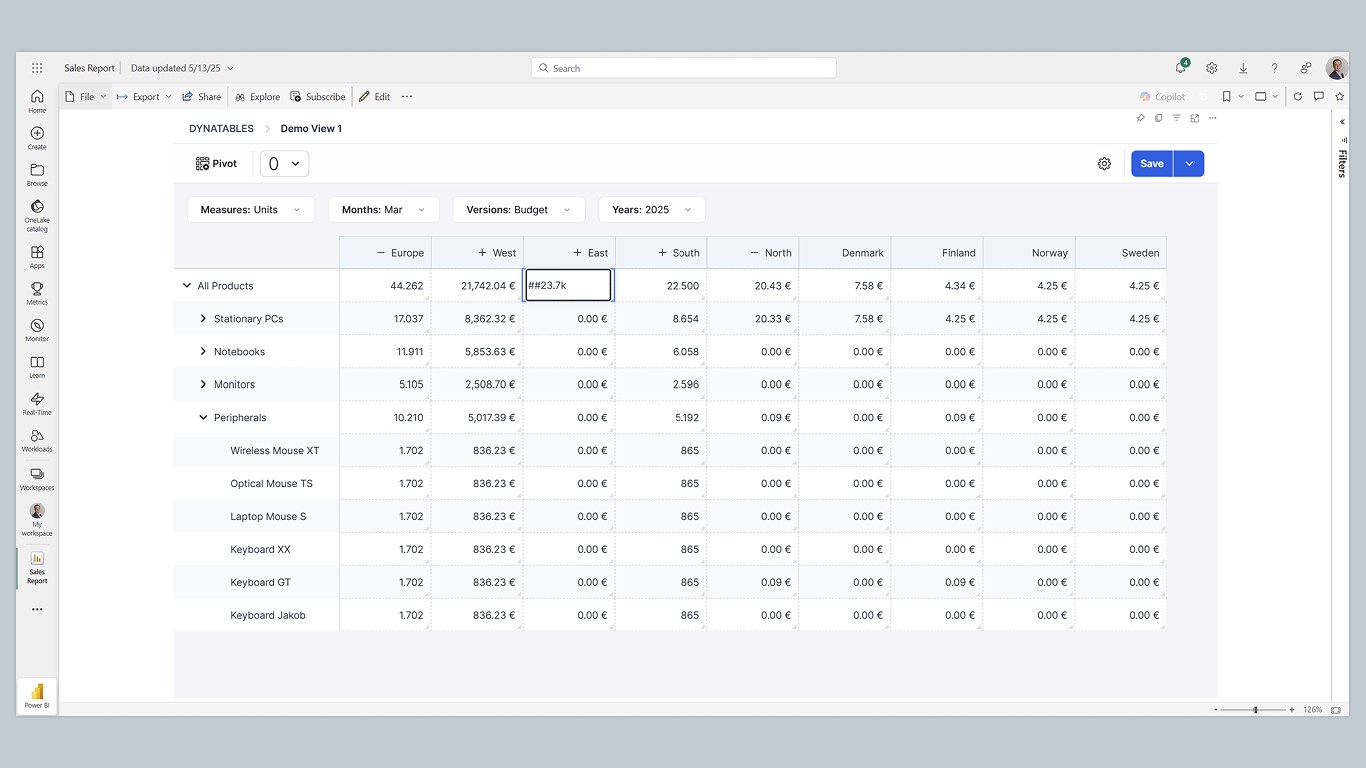Open the File menu

pos(86,97)
